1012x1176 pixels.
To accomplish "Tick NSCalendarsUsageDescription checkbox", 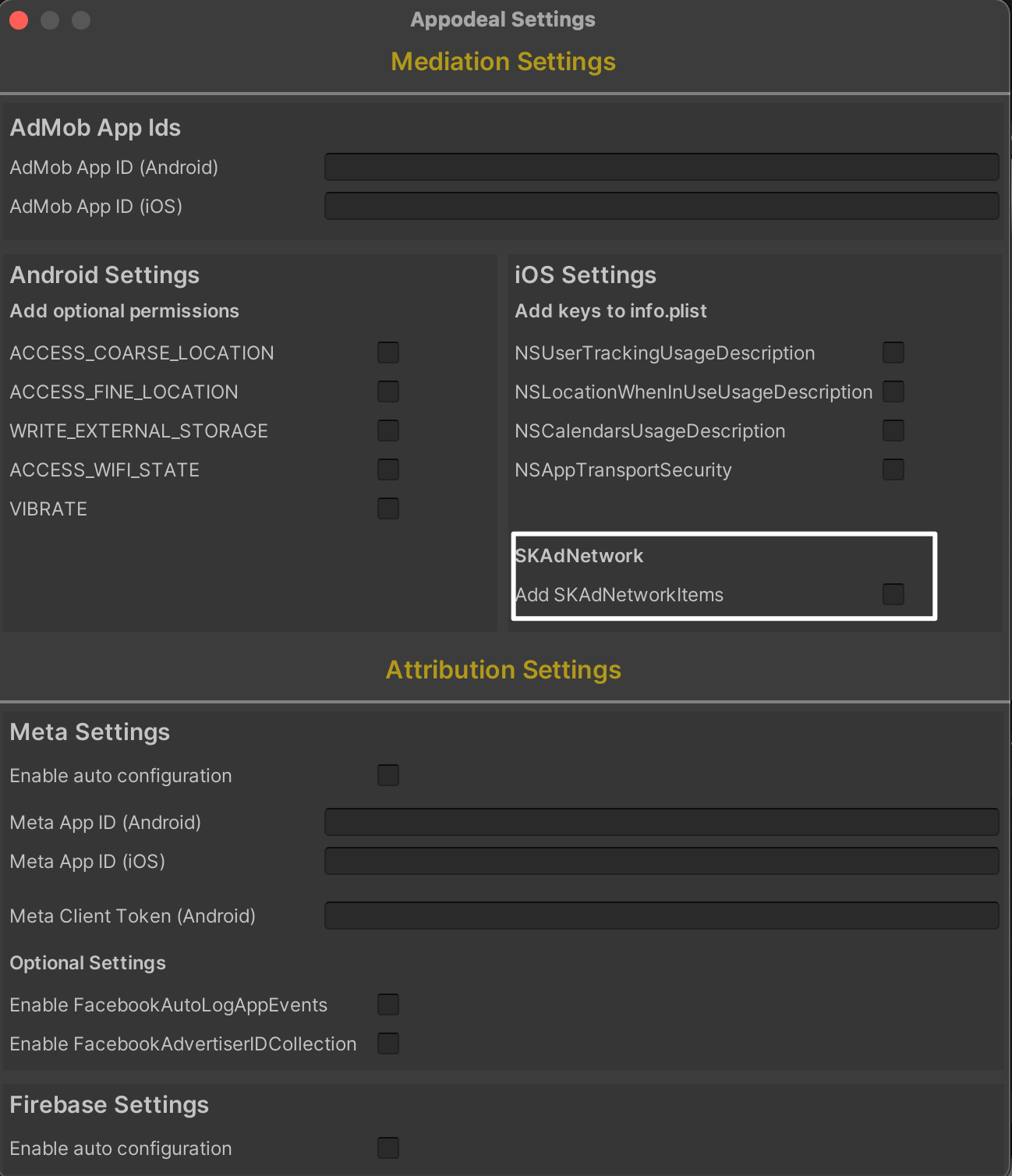I will click(x=893, y=430).
